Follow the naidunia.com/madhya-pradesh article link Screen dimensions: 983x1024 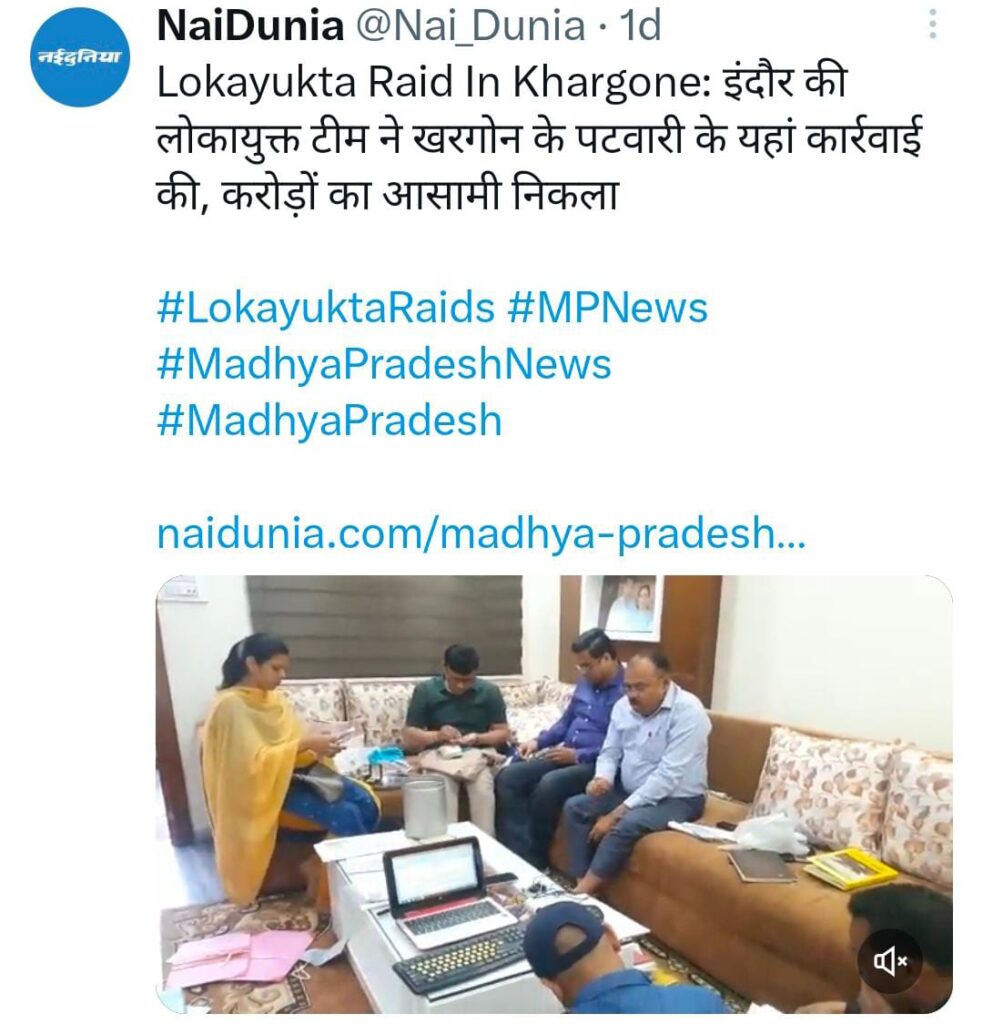[x=481, y=533]
